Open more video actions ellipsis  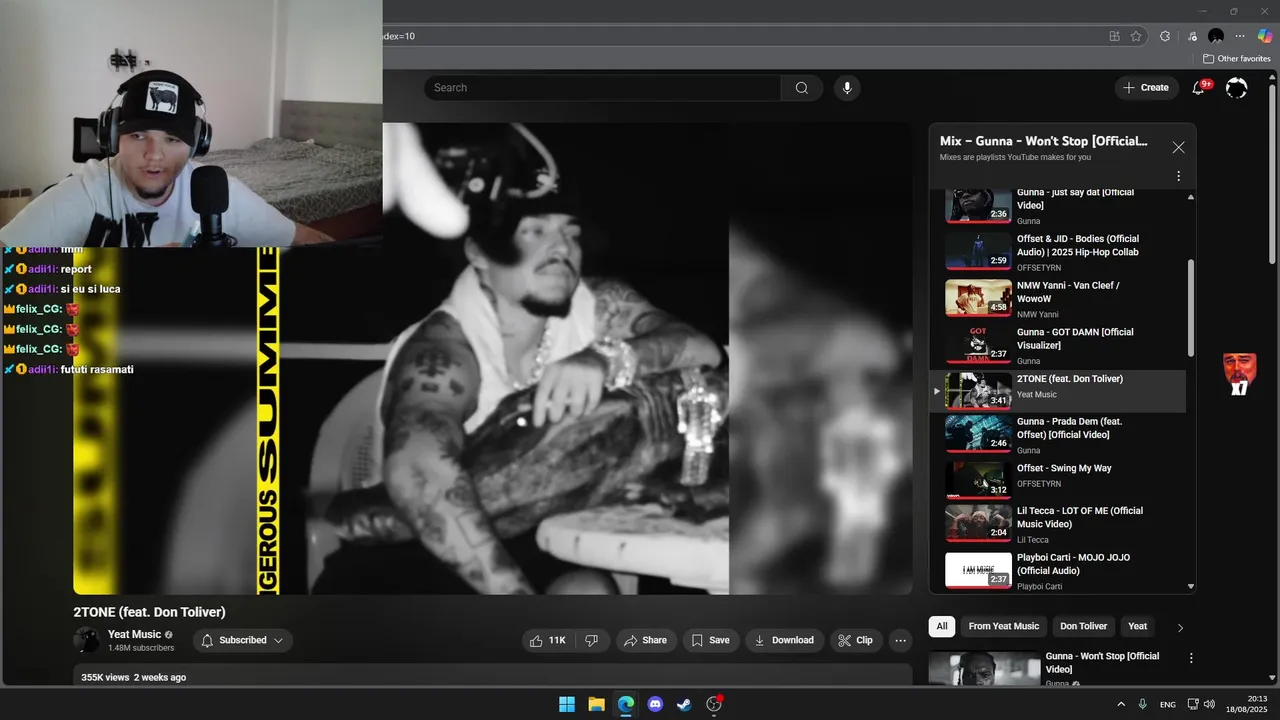pyautogui.click(x=901, y=640)
